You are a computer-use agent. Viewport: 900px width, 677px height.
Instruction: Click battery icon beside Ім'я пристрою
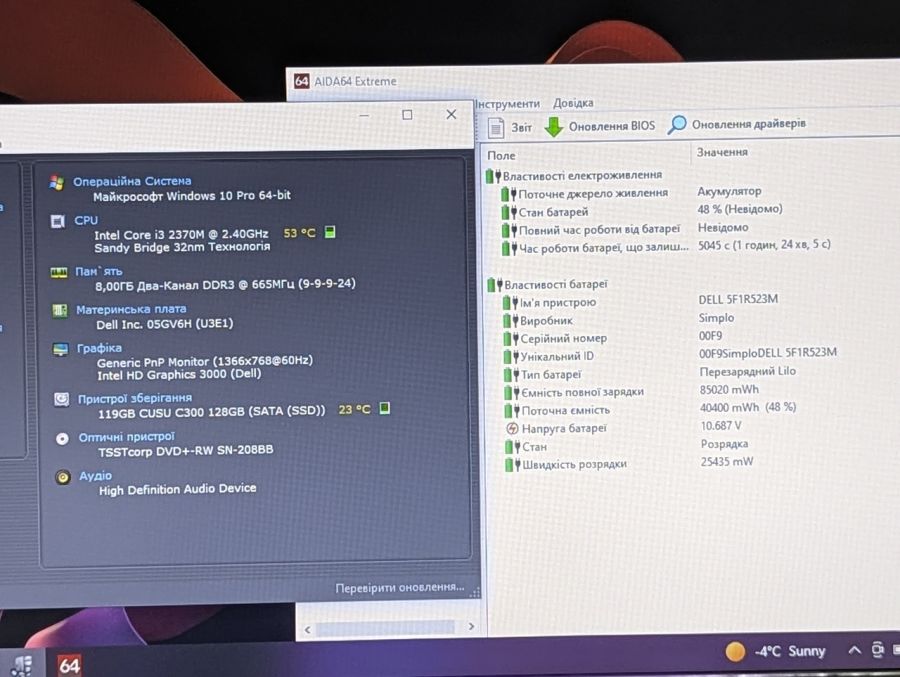point(510,303)
